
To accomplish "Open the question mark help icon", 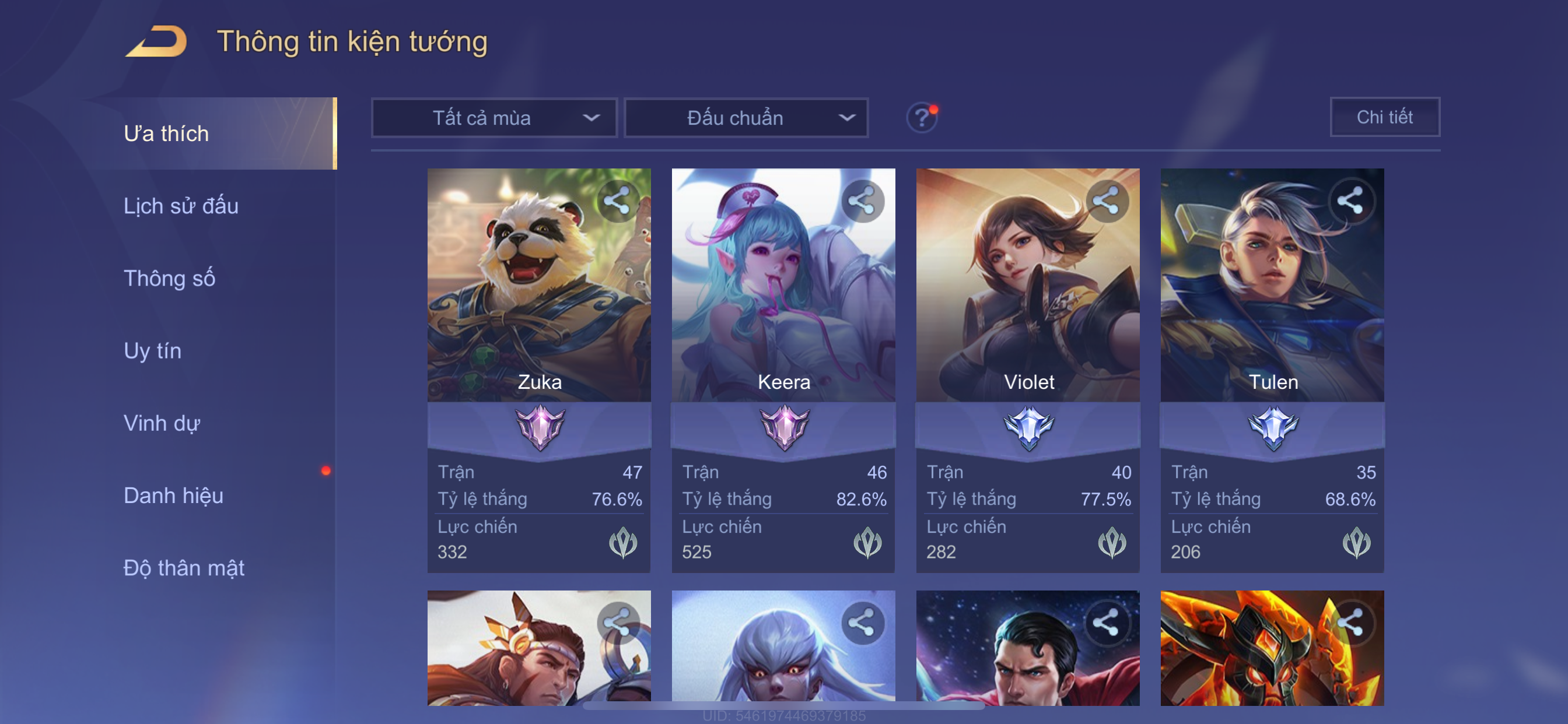I will 922,117.
